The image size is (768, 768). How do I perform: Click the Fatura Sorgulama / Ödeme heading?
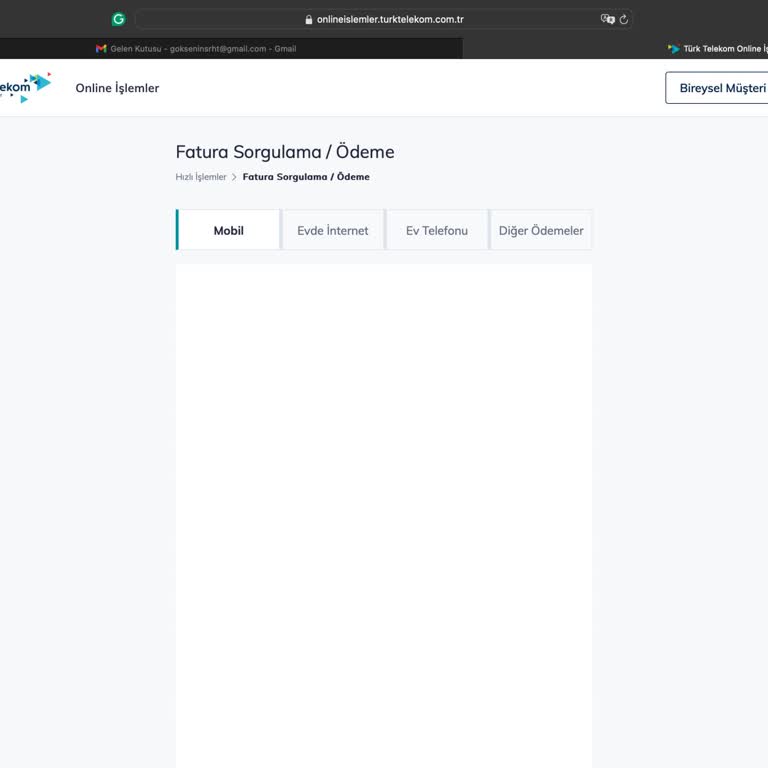click(285, 152)
